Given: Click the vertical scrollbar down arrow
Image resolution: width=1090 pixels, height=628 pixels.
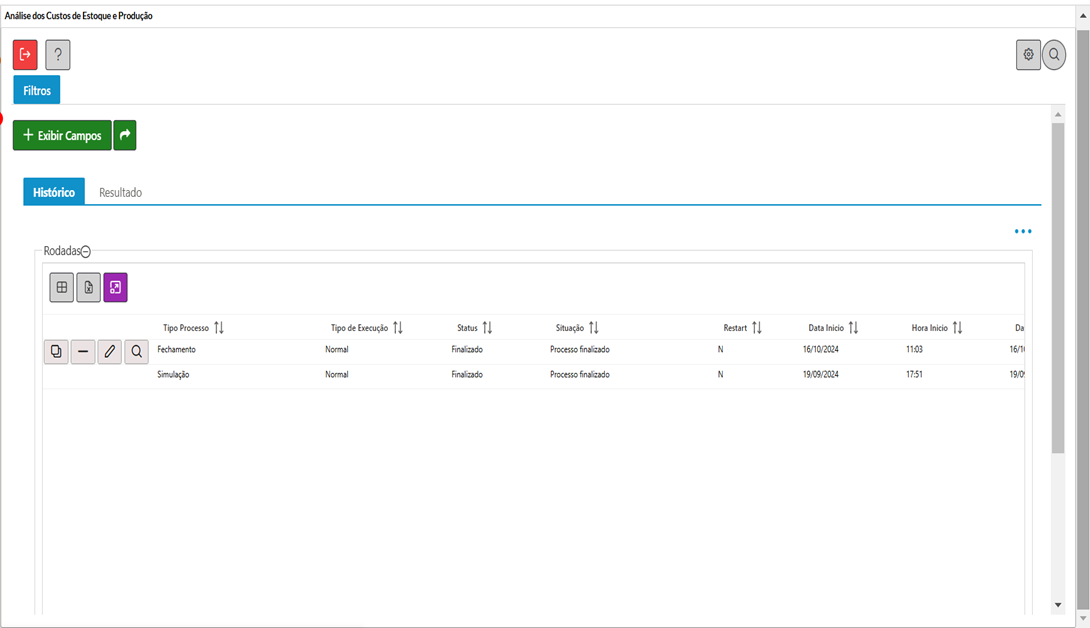Looking at the screenshot, I should tap(1058, 605).
